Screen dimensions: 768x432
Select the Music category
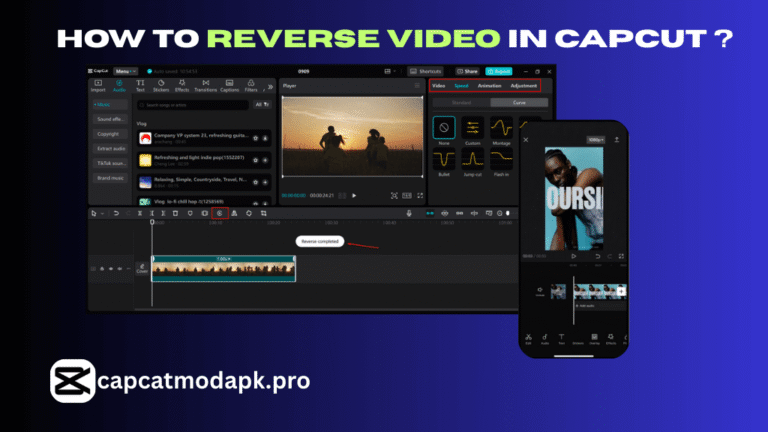[110, 104]
